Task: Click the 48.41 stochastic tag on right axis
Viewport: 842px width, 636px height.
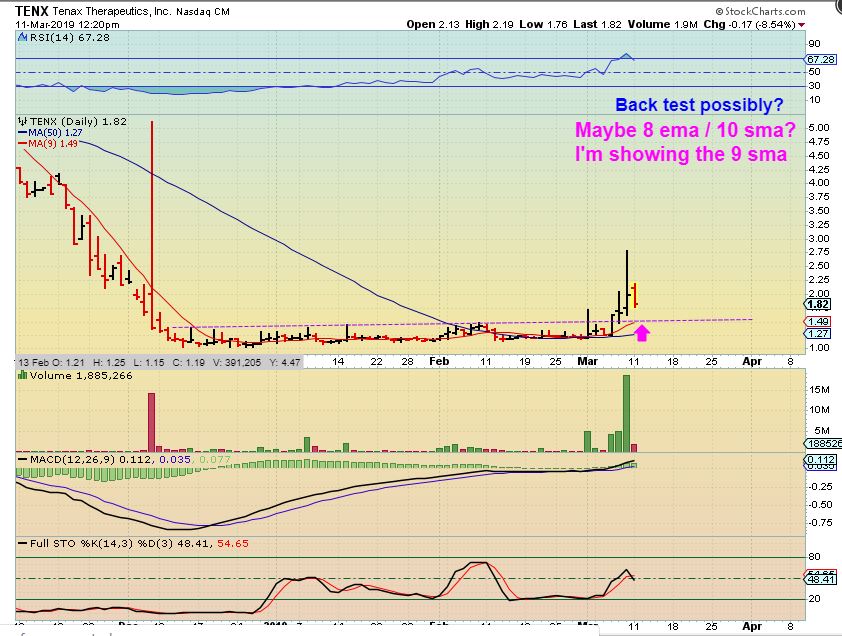Action: [x=821, y=580]
